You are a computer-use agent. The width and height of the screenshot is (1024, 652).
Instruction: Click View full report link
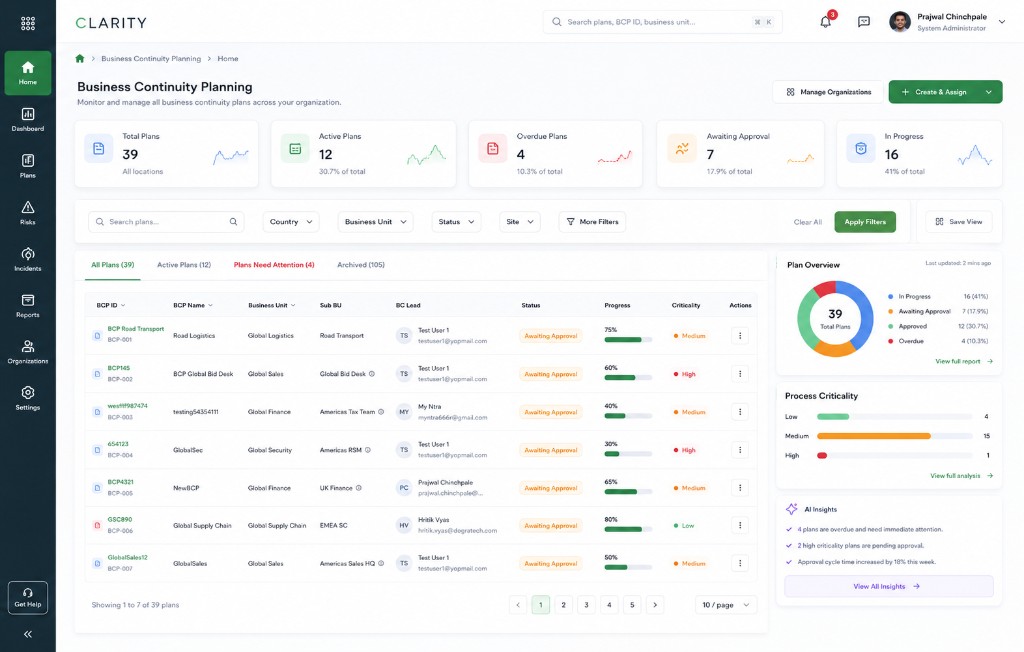pyautogui.click(x=964, y=361)
